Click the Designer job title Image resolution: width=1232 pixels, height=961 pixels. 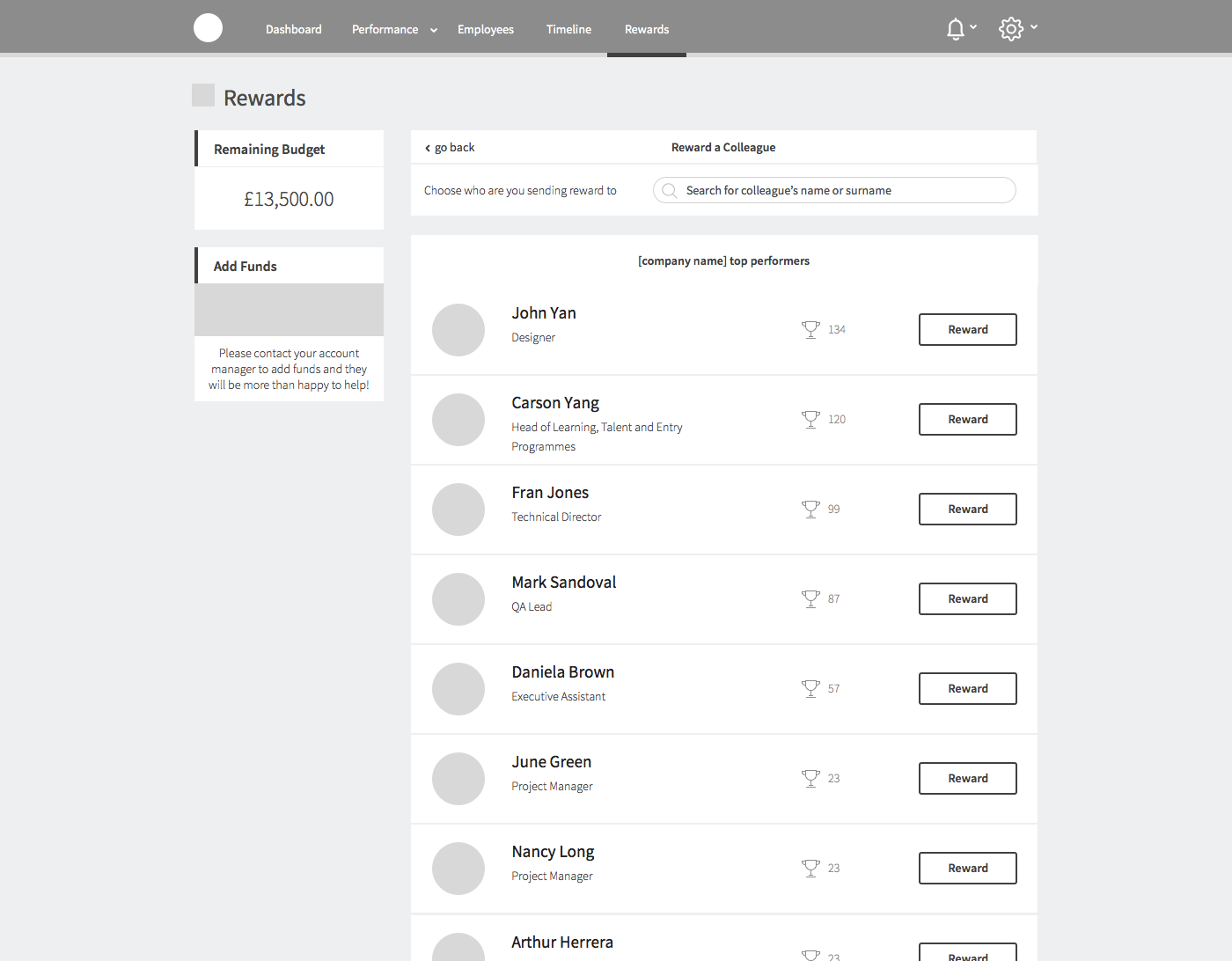pos(533,338)
